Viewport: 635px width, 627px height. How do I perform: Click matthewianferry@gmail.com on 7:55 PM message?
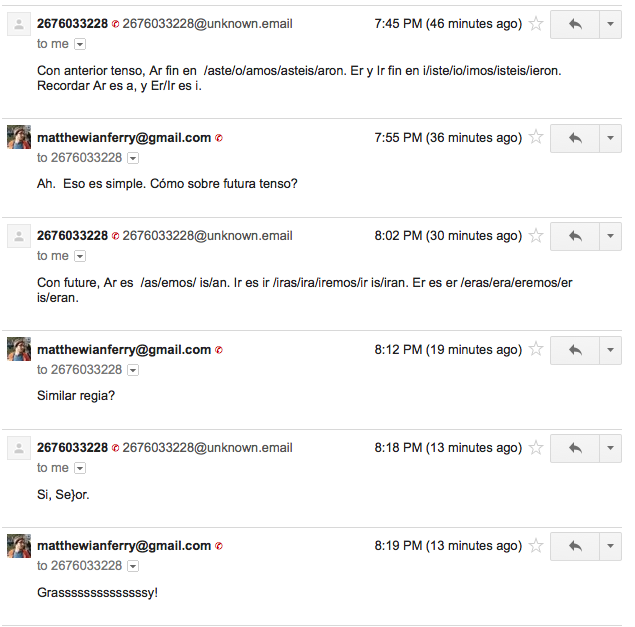[x=124, y=138]
